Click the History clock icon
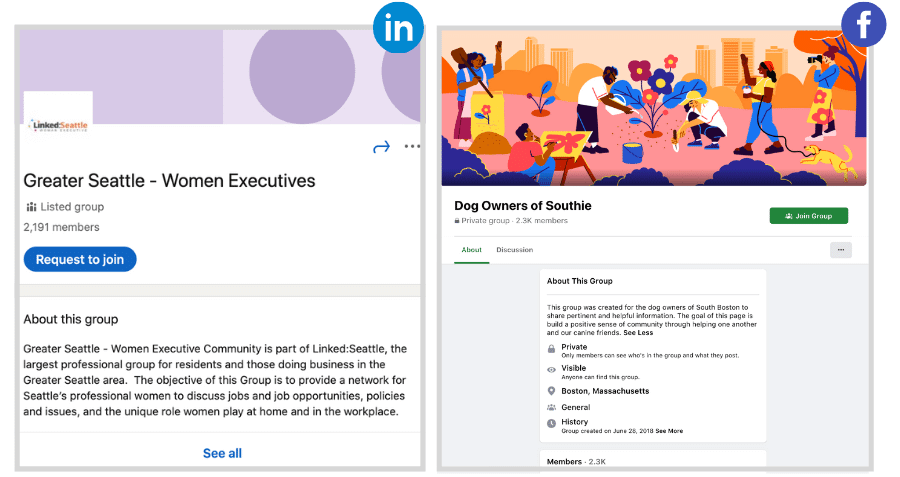900x477 pixels. point(551,424)
